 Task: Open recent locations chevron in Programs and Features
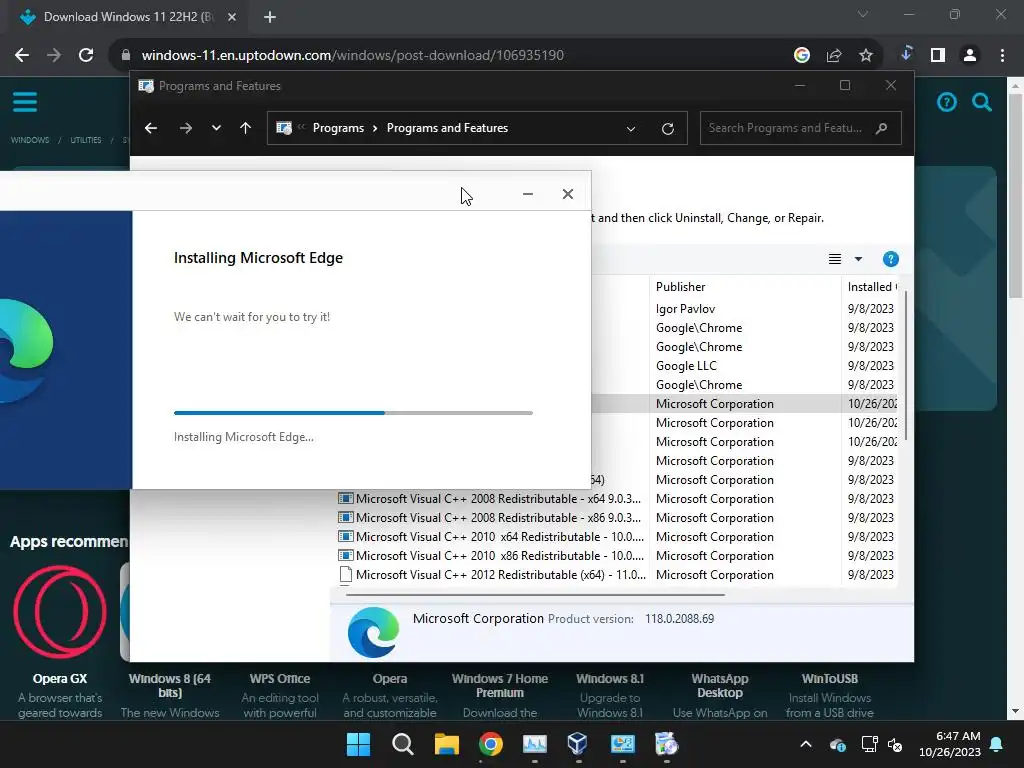216,128
